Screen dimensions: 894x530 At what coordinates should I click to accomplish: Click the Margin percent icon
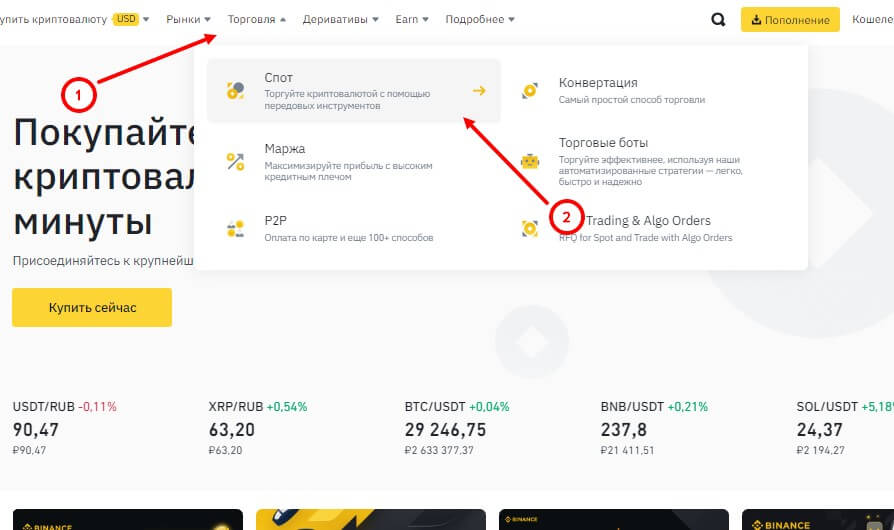tap(235, 160)
